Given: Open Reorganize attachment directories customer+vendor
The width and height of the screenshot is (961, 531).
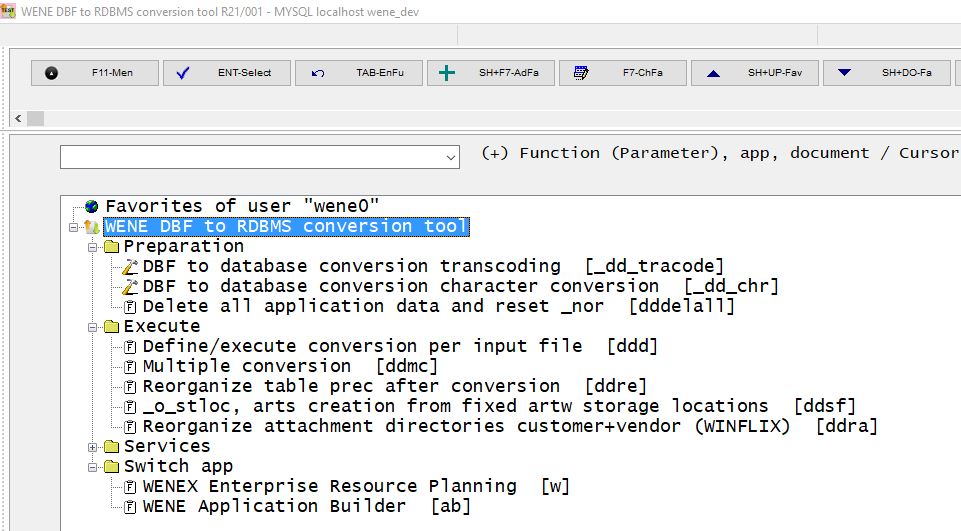Looking at the screenshot, I should tap(510, 426).
